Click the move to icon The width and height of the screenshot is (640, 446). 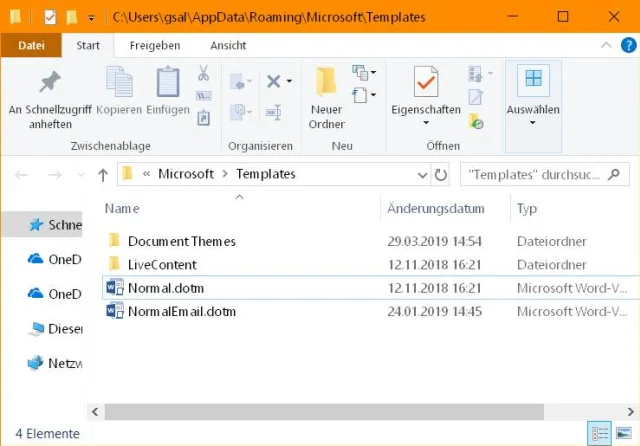238,81
